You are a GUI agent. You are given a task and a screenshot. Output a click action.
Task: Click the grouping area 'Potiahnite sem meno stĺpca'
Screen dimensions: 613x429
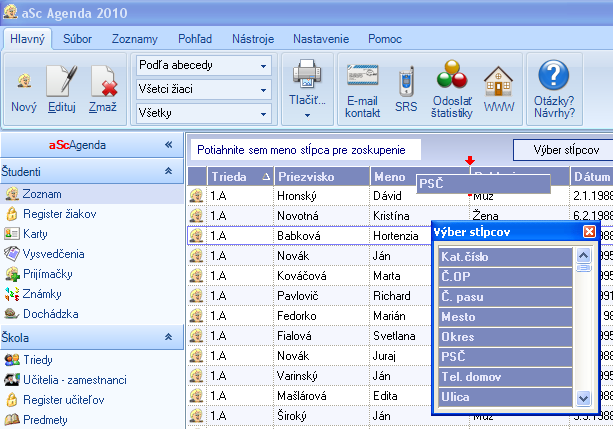pyautogui.click(x=306, y=150)
